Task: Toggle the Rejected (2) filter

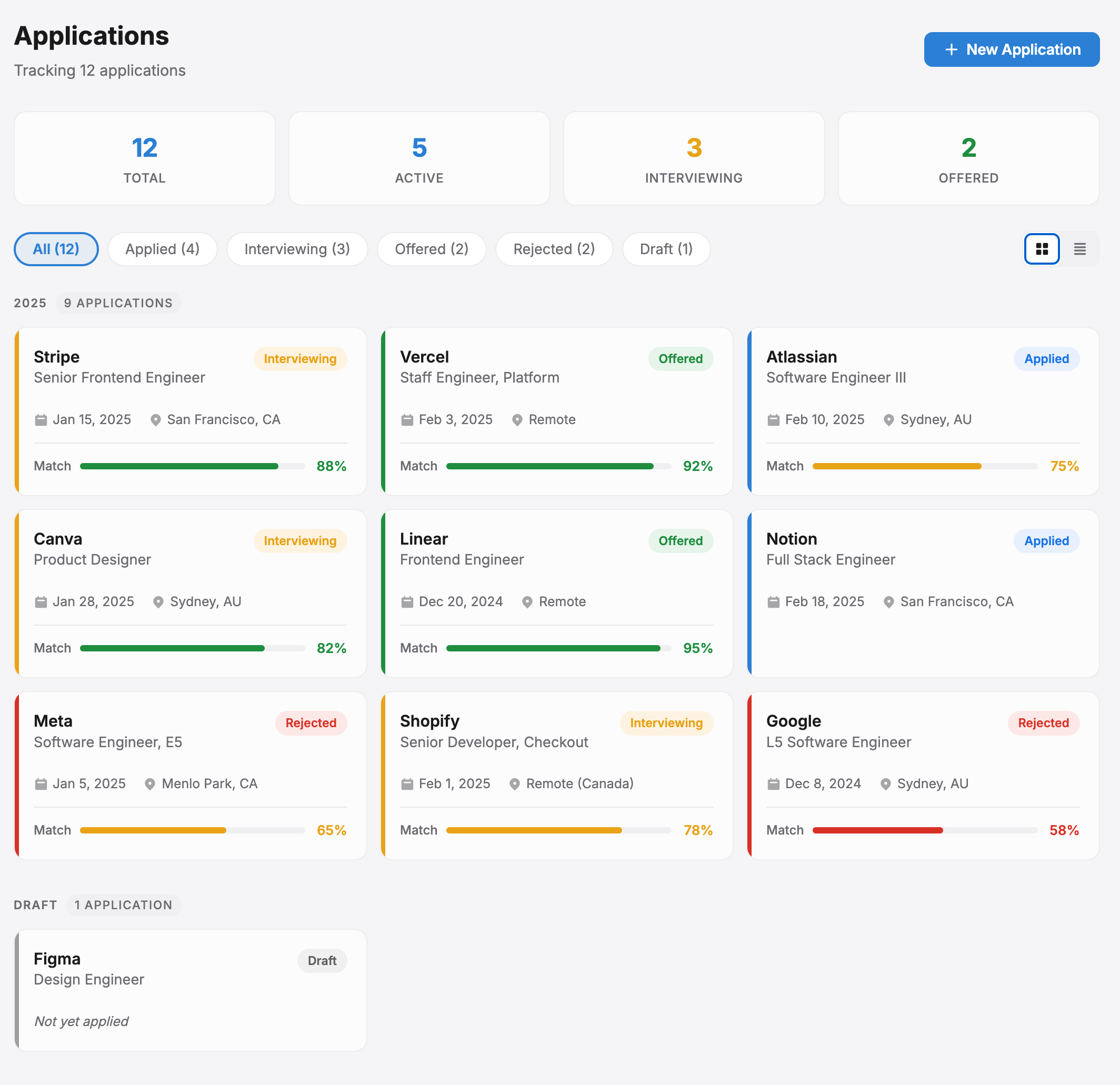Action: (x=554, y=249)
